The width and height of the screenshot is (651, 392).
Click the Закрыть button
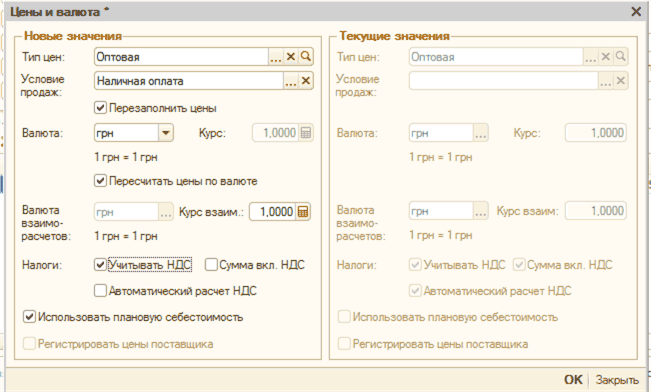[617, 380]
